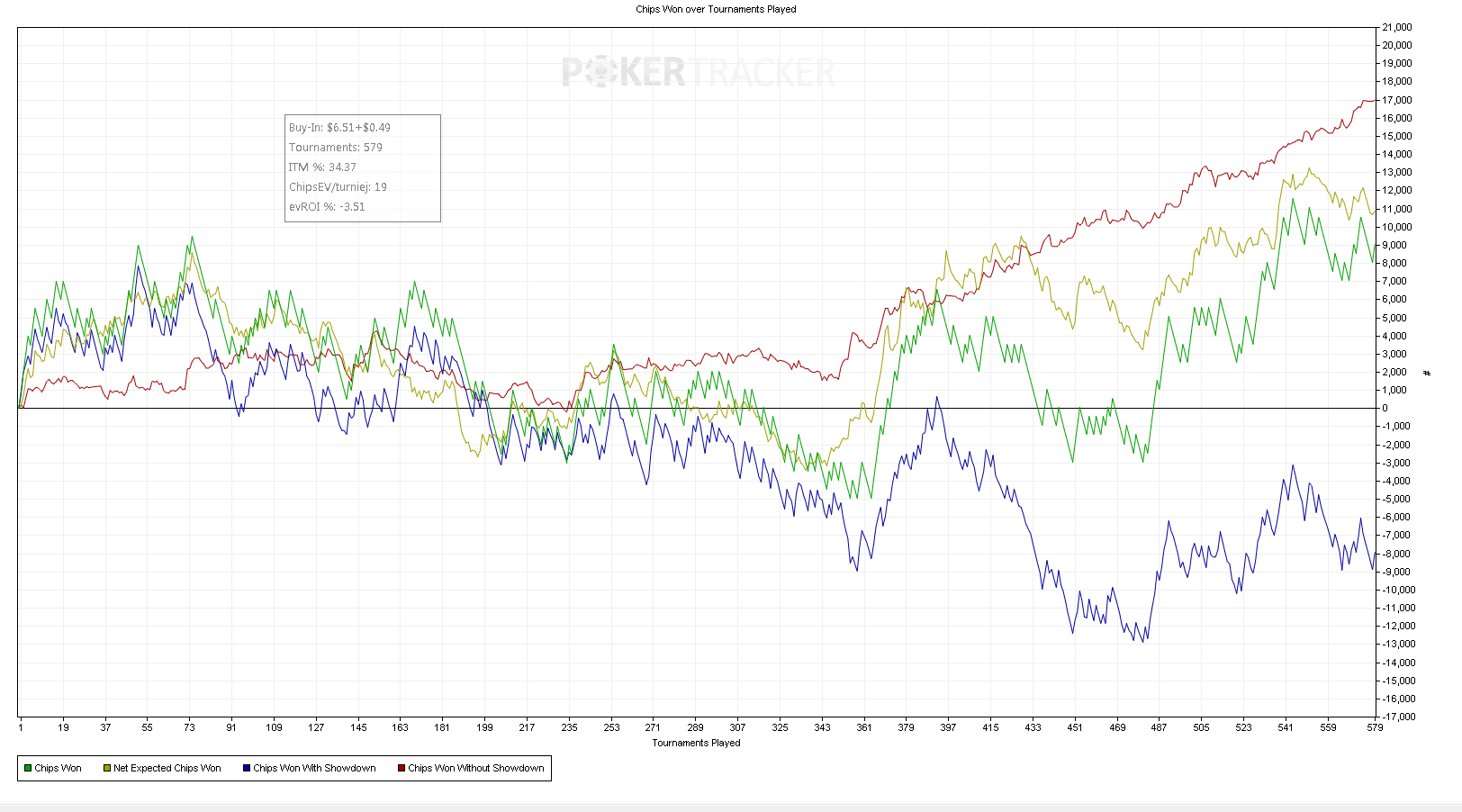Select the "Chips Won With Showdown" legend label

point(314,768)
